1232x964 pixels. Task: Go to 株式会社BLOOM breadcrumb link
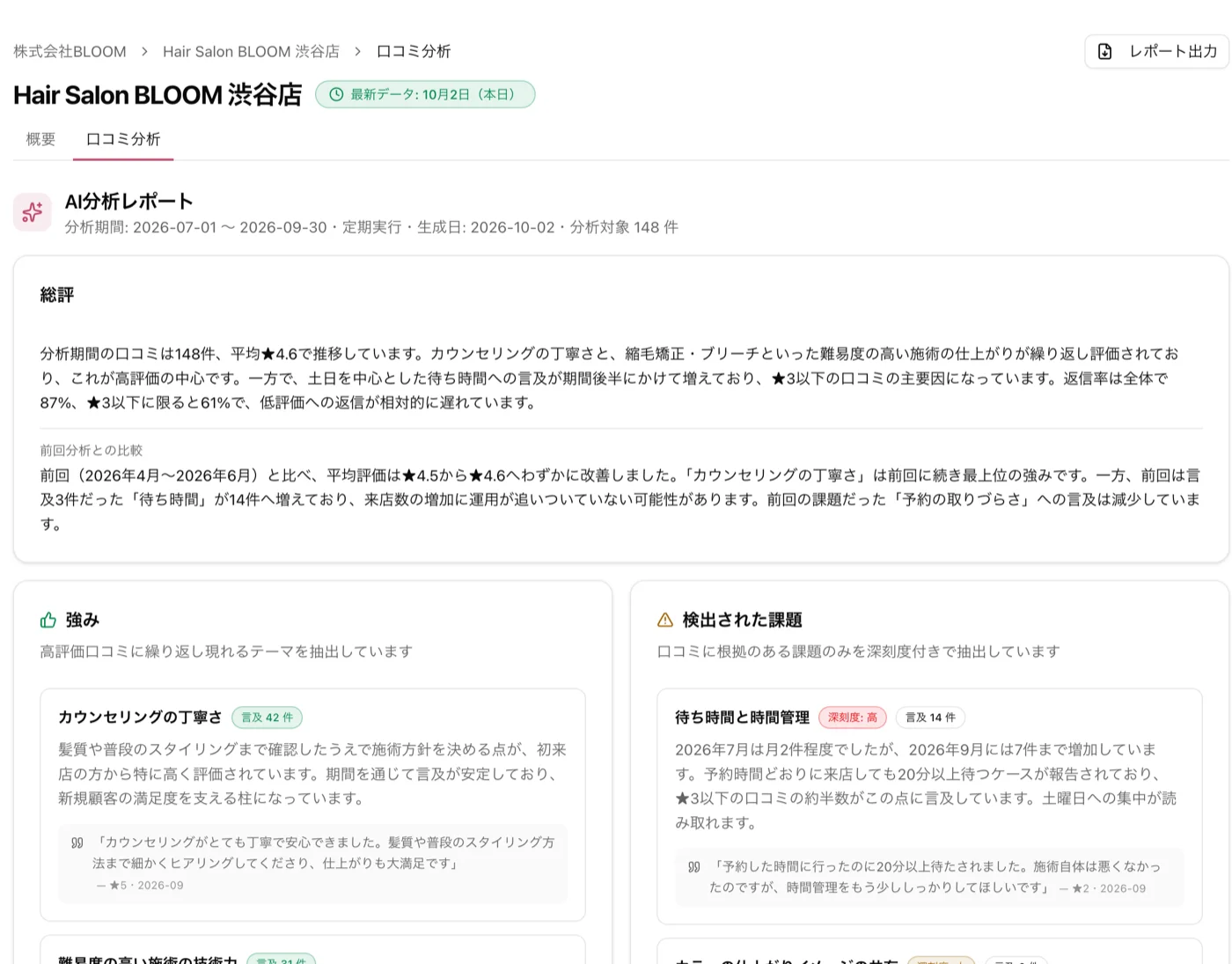click(70, 52)
